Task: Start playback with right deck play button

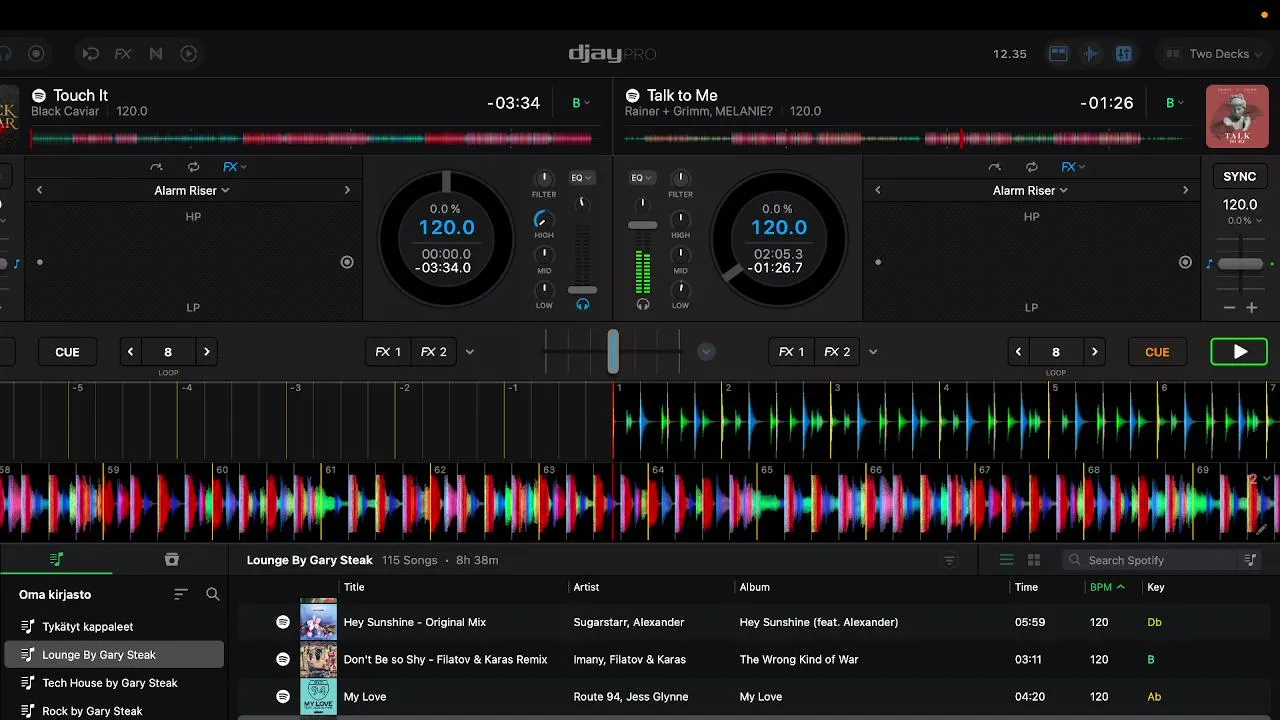Action: coord(1239,352)
